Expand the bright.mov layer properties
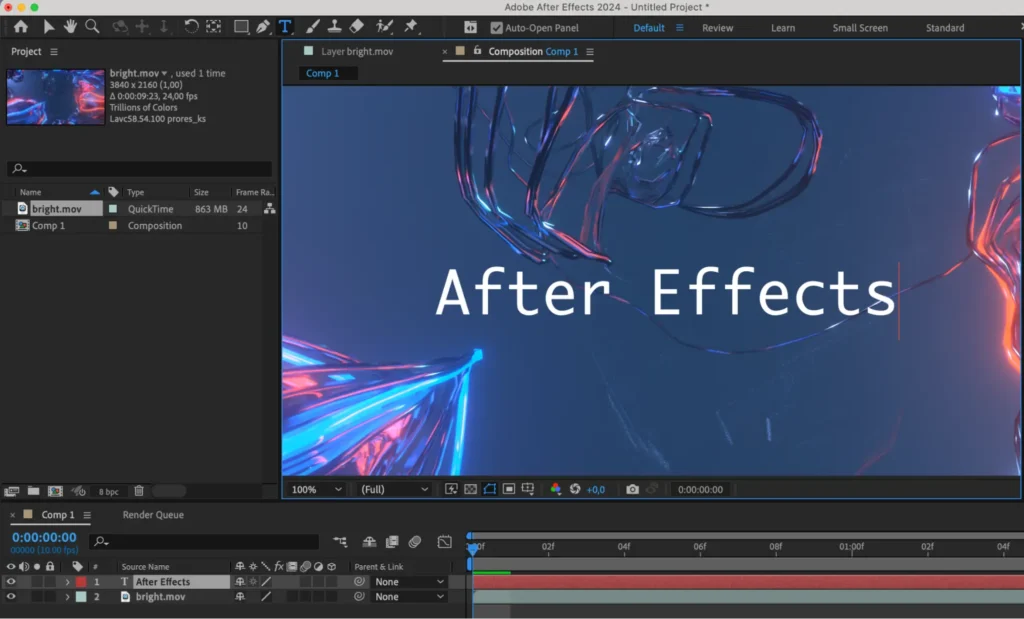Image resolution: width=1024 pixels, height=619 pixels. click(67, 596)
